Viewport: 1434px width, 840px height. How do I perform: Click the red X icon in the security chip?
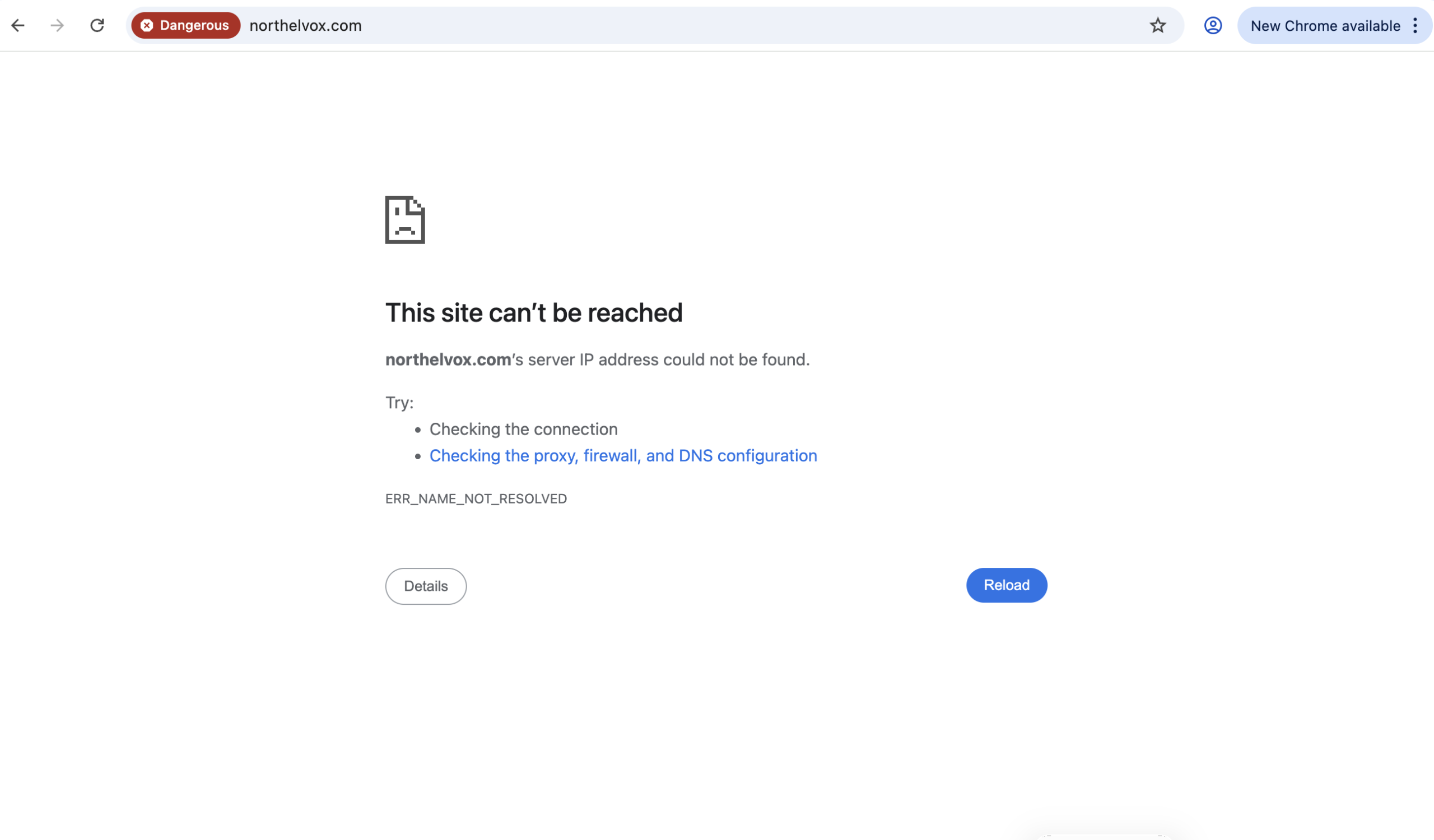(x=147, y=26)
